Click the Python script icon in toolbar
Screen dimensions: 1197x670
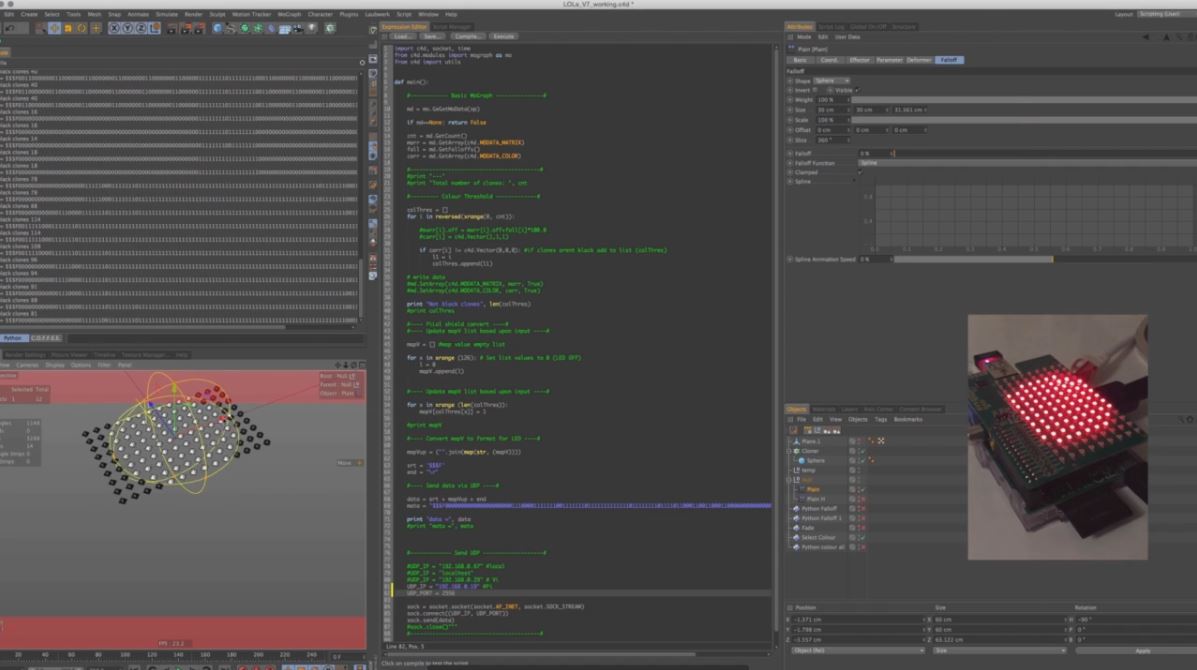(x=330, y=28)
